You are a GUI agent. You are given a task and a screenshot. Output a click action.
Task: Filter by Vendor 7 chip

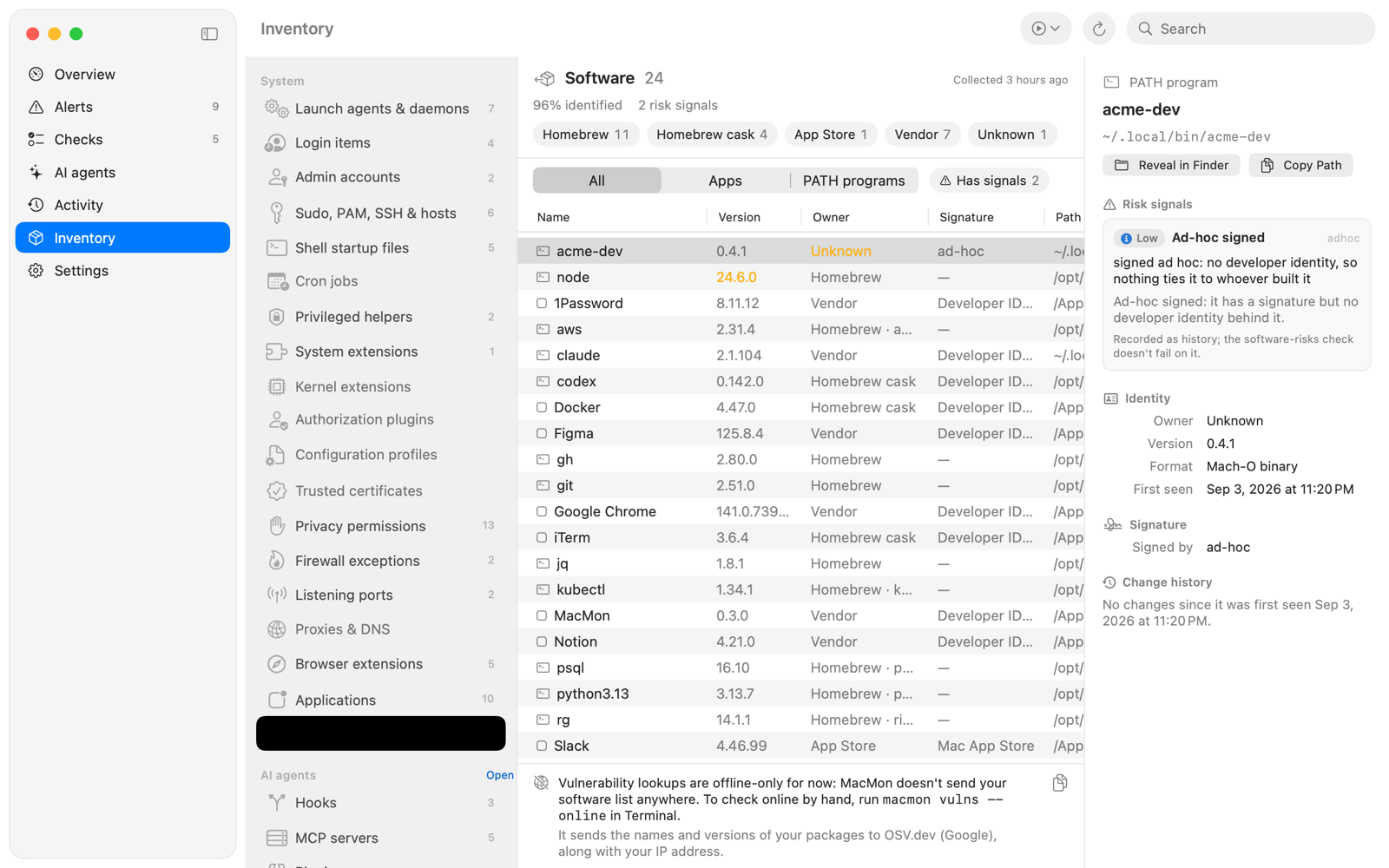pyautogui.click(x=923, y=135)
